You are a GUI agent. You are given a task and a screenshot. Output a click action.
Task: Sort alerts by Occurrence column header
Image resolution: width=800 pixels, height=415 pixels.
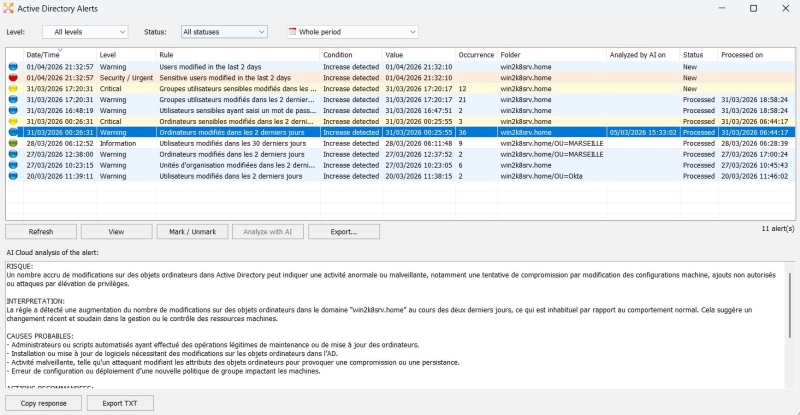click(476, 54)
